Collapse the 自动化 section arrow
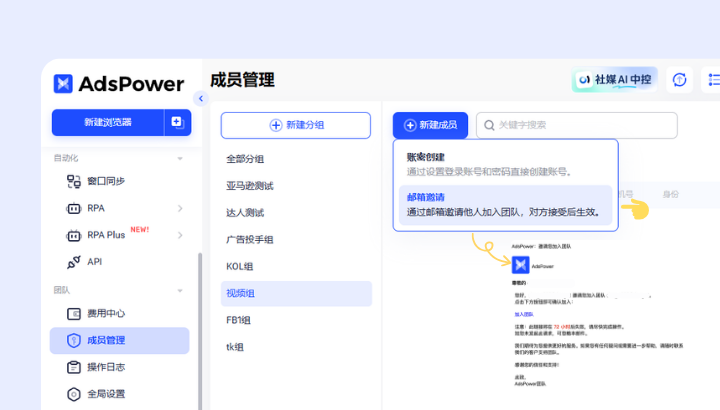Screen dimensions: 720x410 pos(180,158)
